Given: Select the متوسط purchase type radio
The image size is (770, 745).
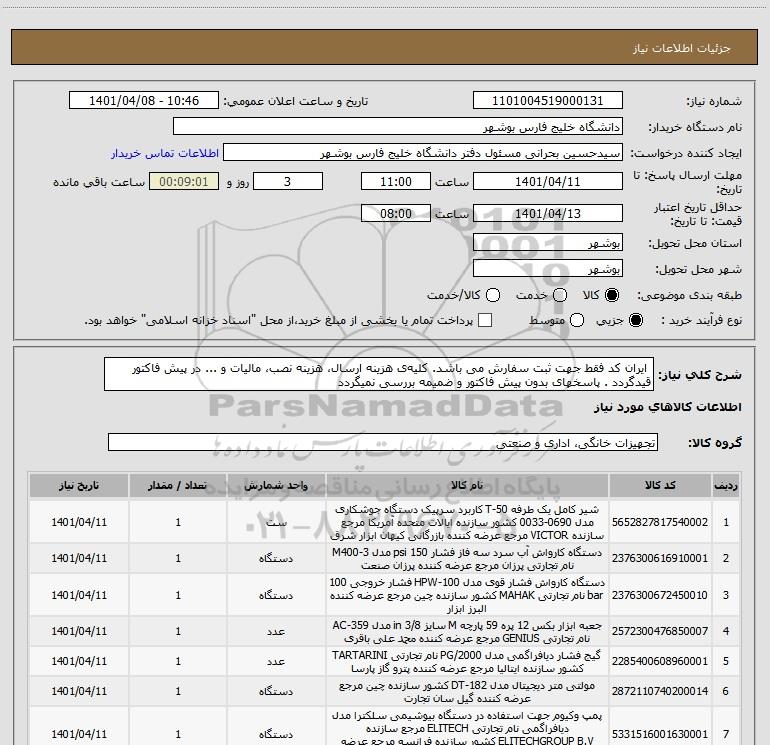Looking at the screenshot, I should (577, 320).
